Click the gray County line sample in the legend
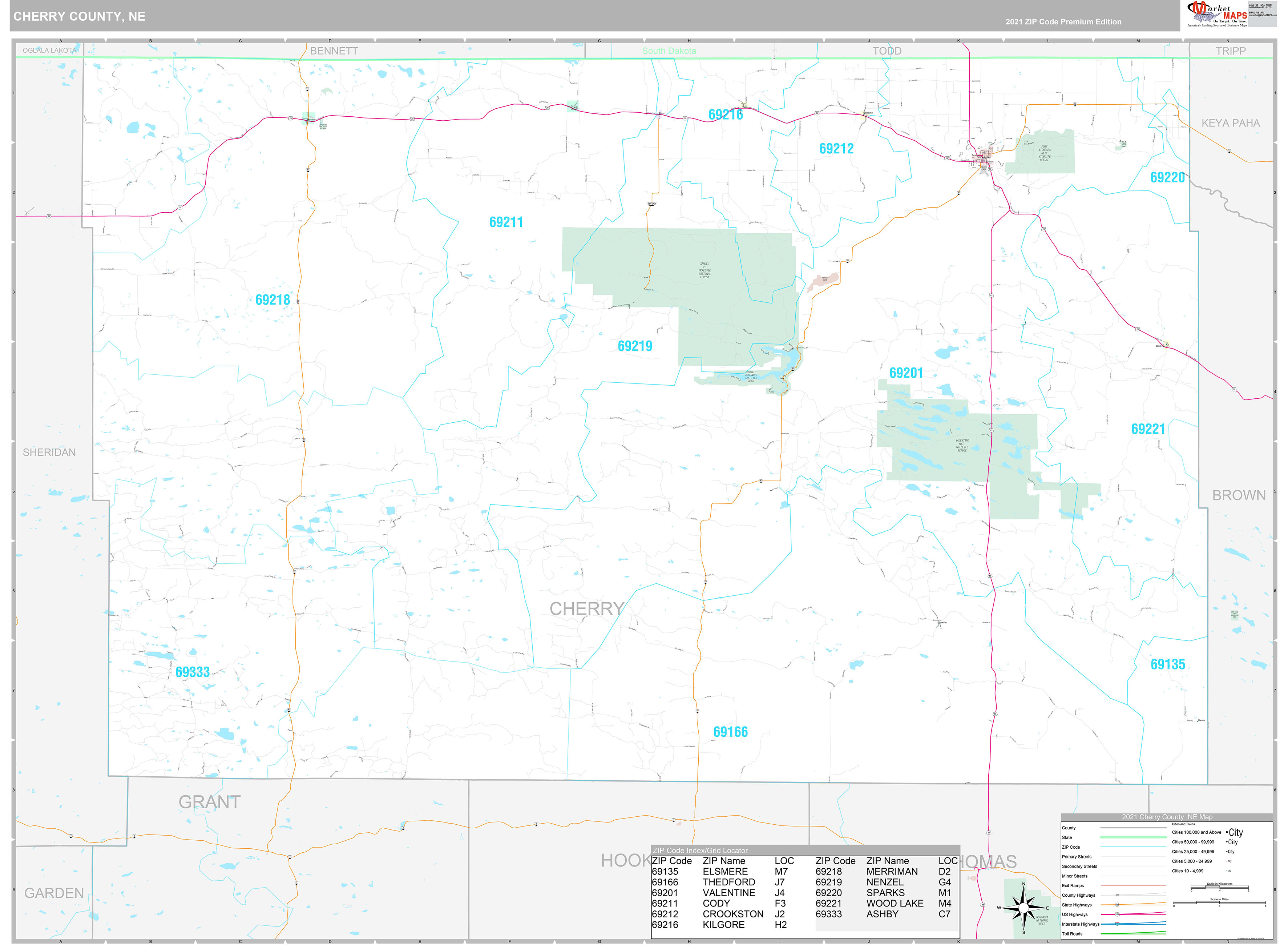This screenshot has width=1288, height=945. (1134, 828)
